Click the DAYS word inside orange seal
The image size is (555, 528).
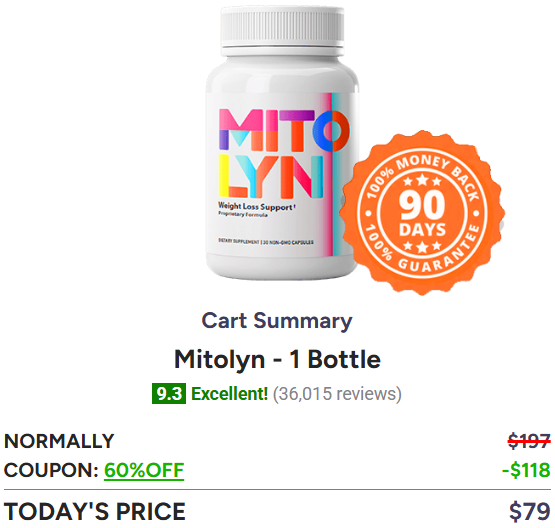tap(422, 230)
